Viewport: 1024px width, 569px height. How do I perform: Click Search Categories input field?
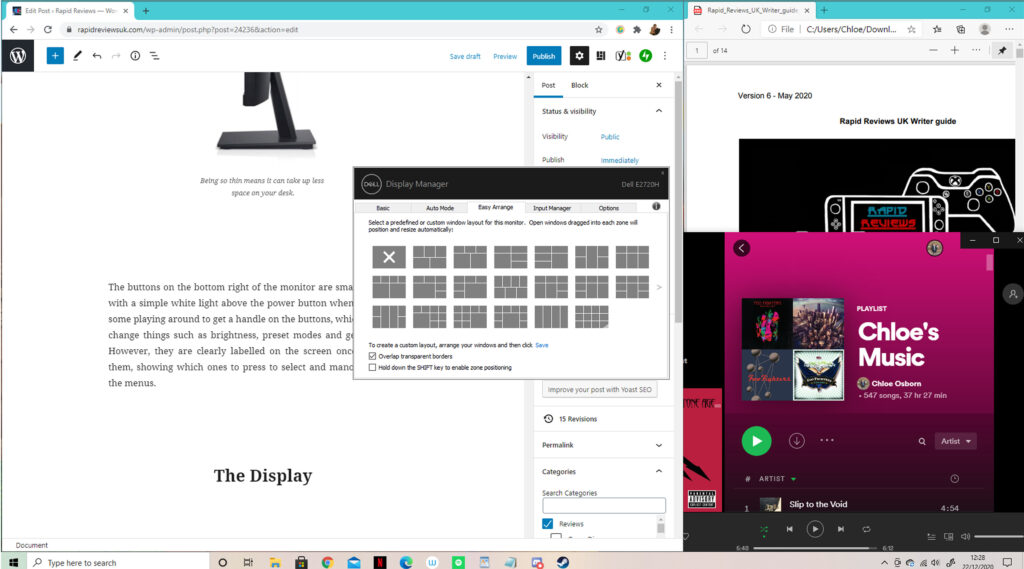point(603,506)
